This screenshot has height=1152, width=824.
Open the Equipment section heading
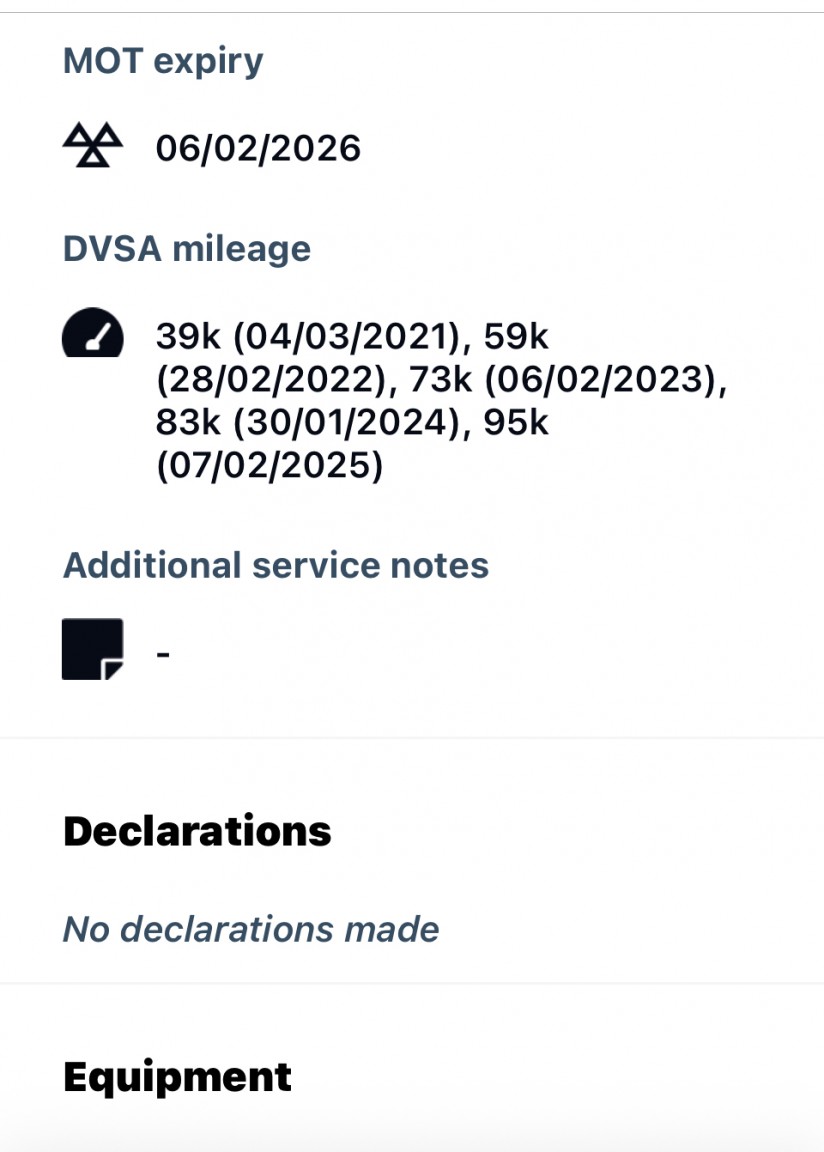coord(177,1077)
